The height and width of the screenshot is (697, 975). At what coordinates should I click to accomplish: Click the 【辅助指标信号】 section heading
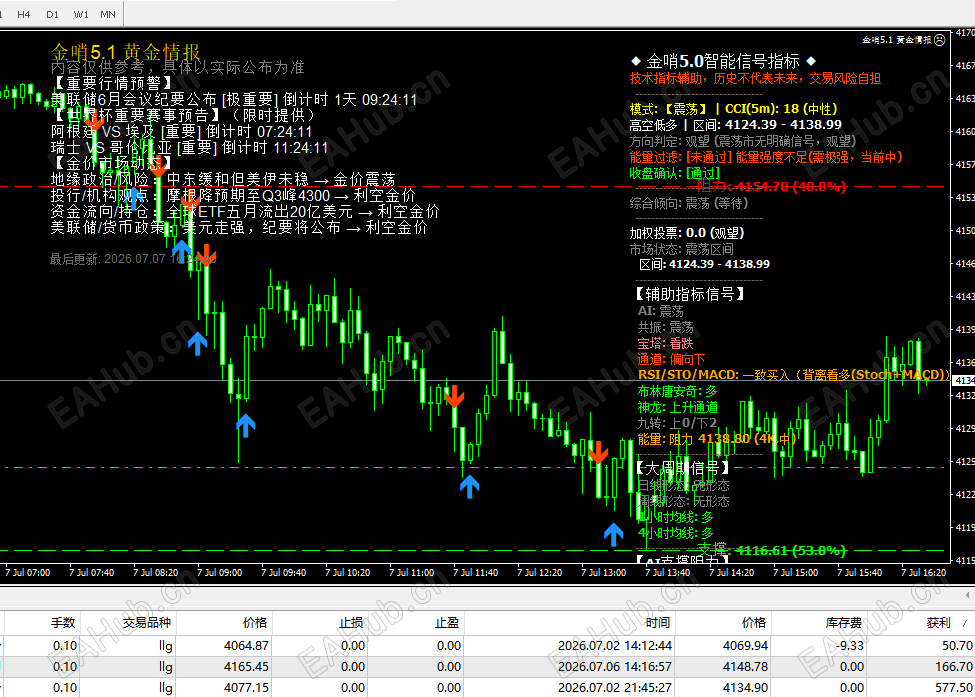click(688, 293)
